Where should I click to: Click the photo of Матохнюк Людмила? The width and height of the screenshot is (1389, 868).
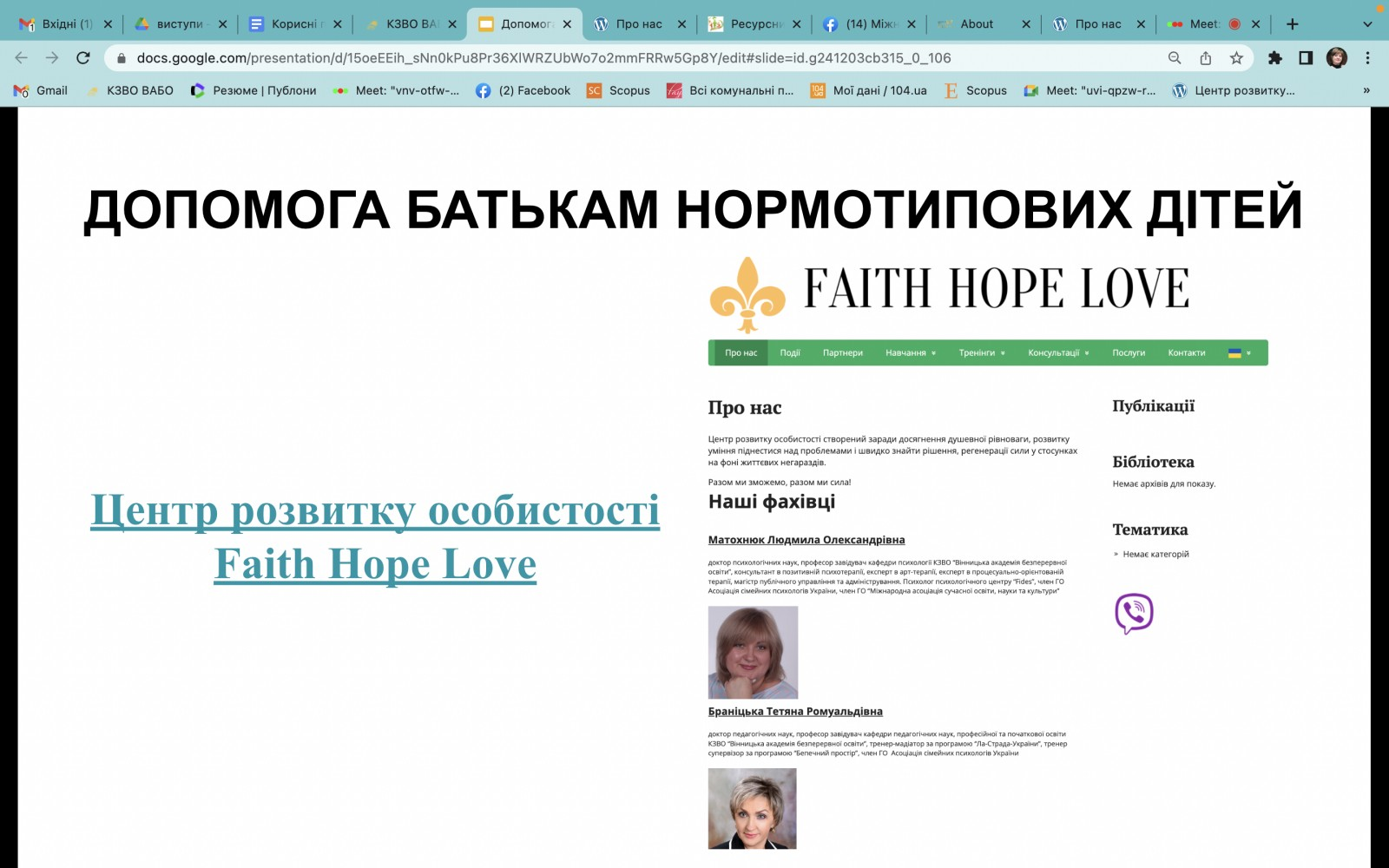point(753,652)
